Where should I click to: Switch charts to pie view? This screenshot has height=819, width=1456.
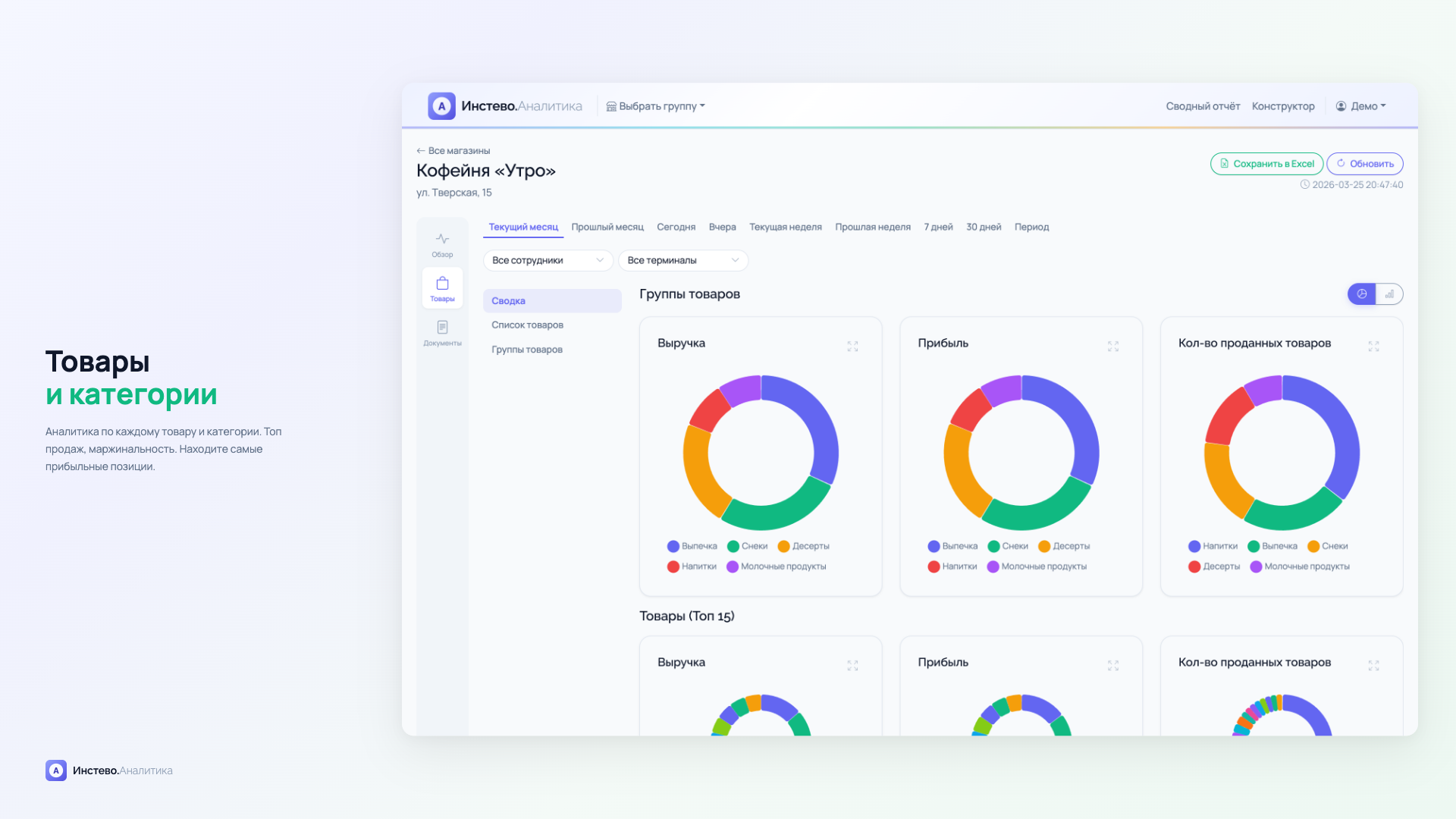click(1362, 294)
